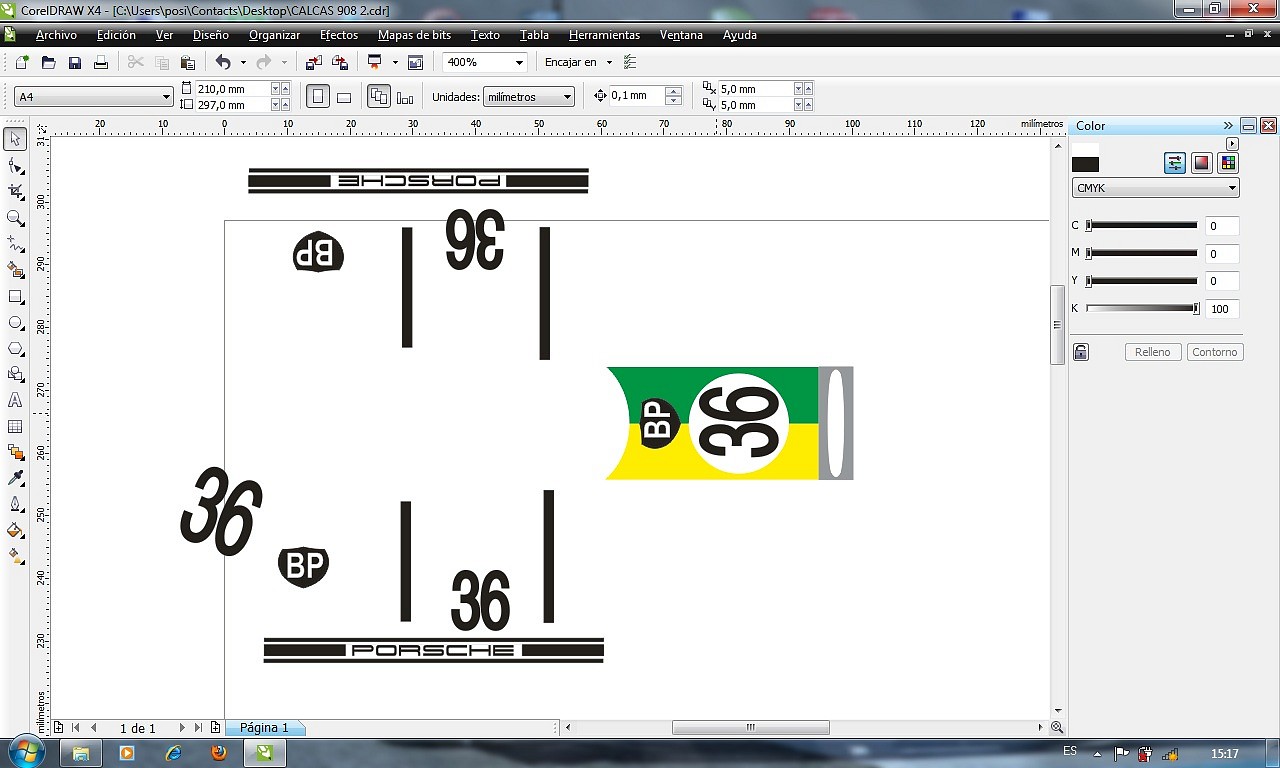Click the page width field 210,0 mm
Image resolution: width=1280 pixels, height=768 pixels.
pos(232,89)
